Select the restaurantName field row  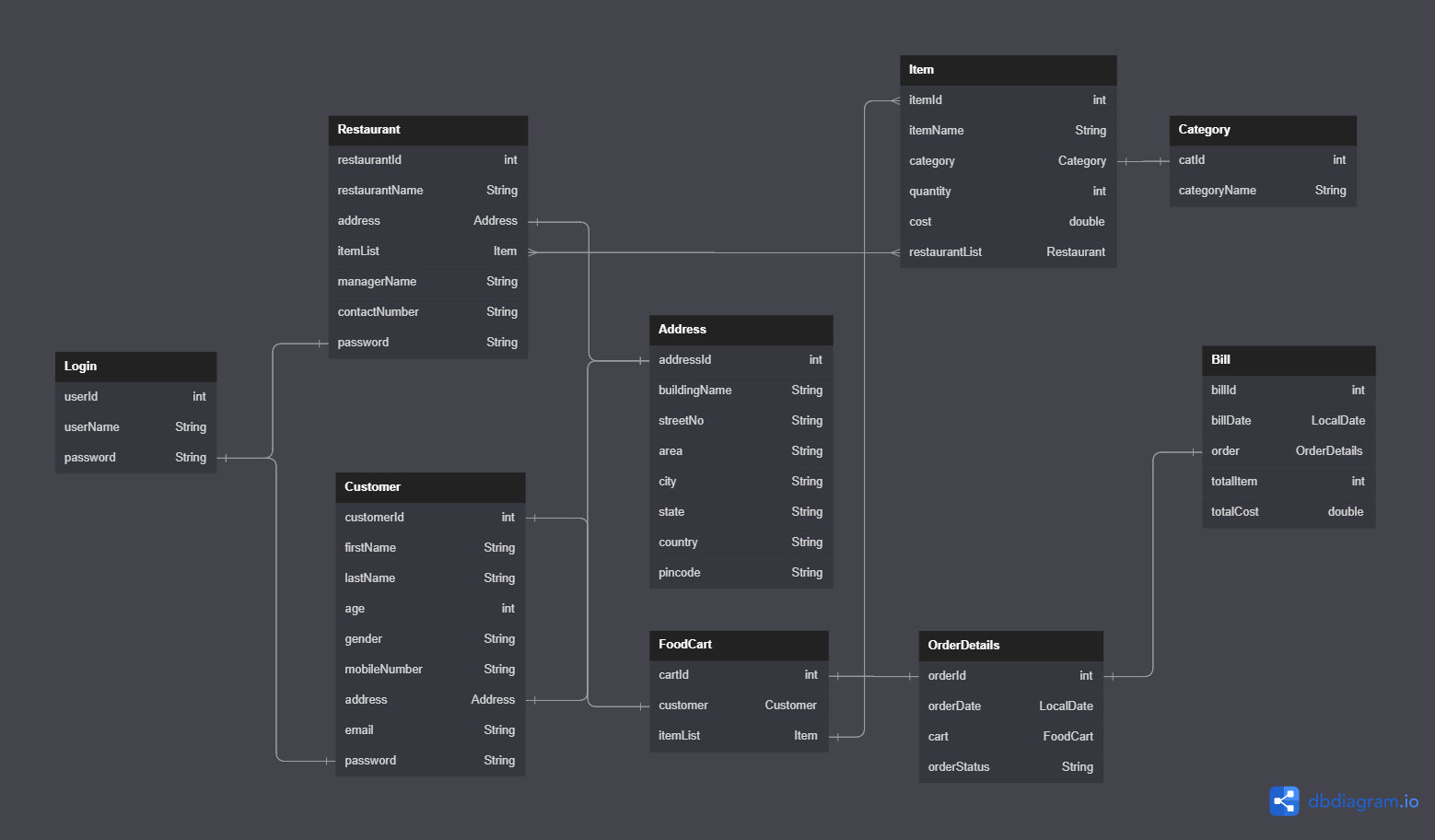point(427,191)
